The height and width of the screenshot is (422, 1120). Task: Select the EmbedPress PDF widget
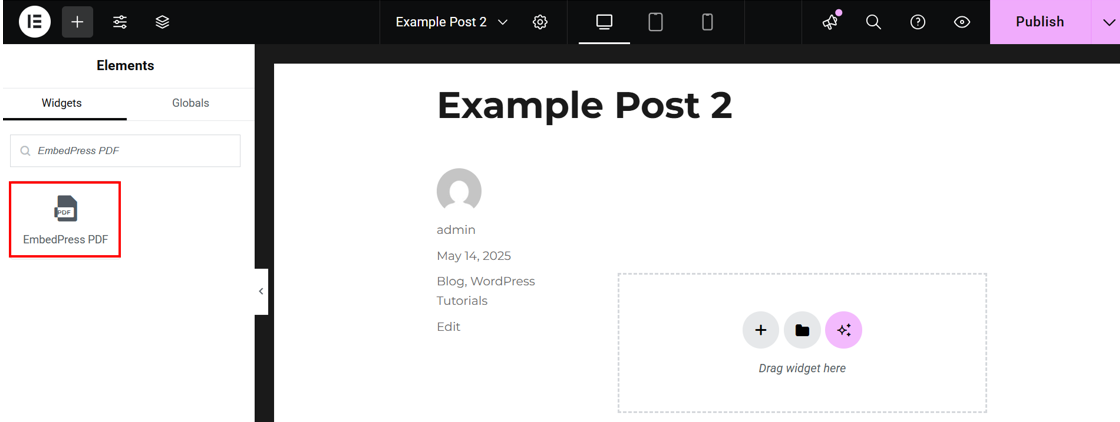tap(65, 219)
